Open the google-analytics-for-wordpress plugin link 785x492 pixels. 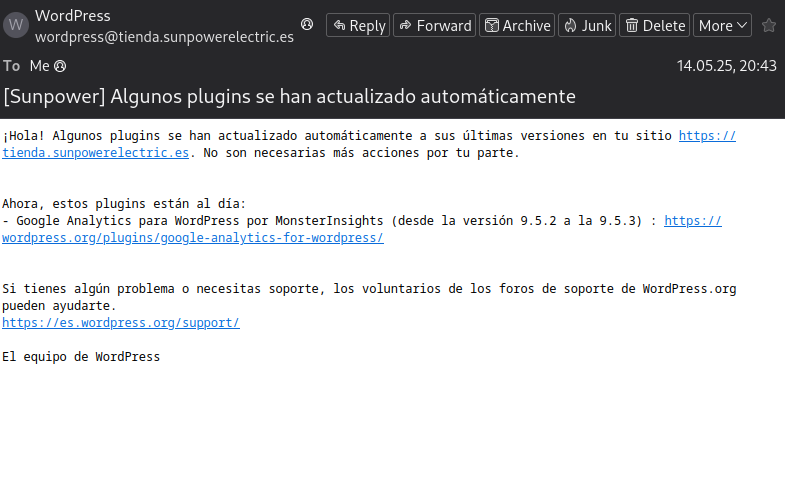click(193, 238)
